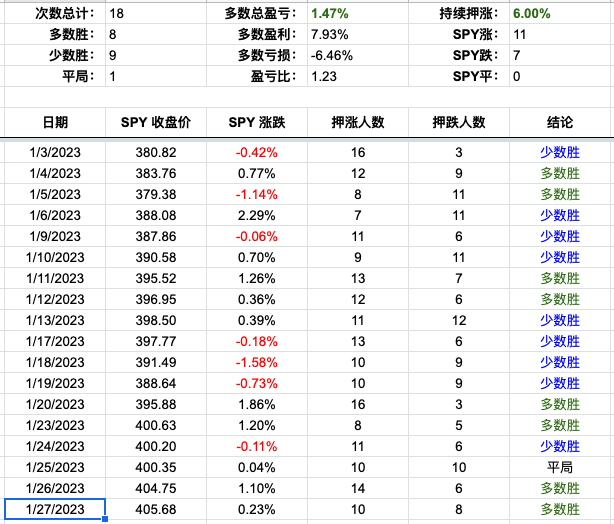Select the 多数亏损 value -6.46%
614x524 pixels.
tap(358, 55)
